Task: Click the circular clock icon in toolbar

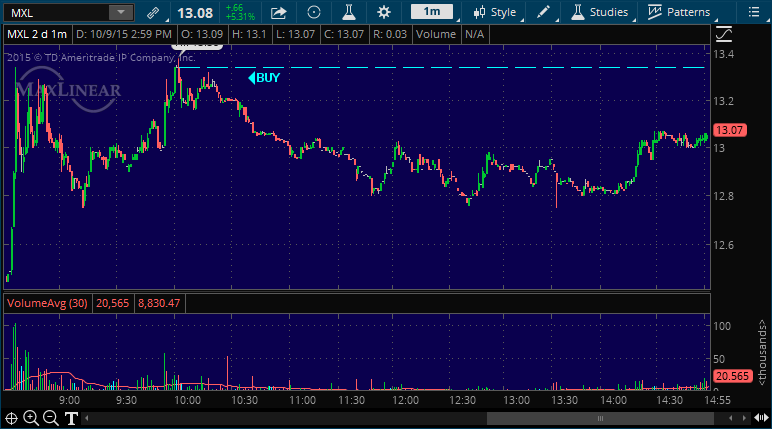Action: [314, 13]
